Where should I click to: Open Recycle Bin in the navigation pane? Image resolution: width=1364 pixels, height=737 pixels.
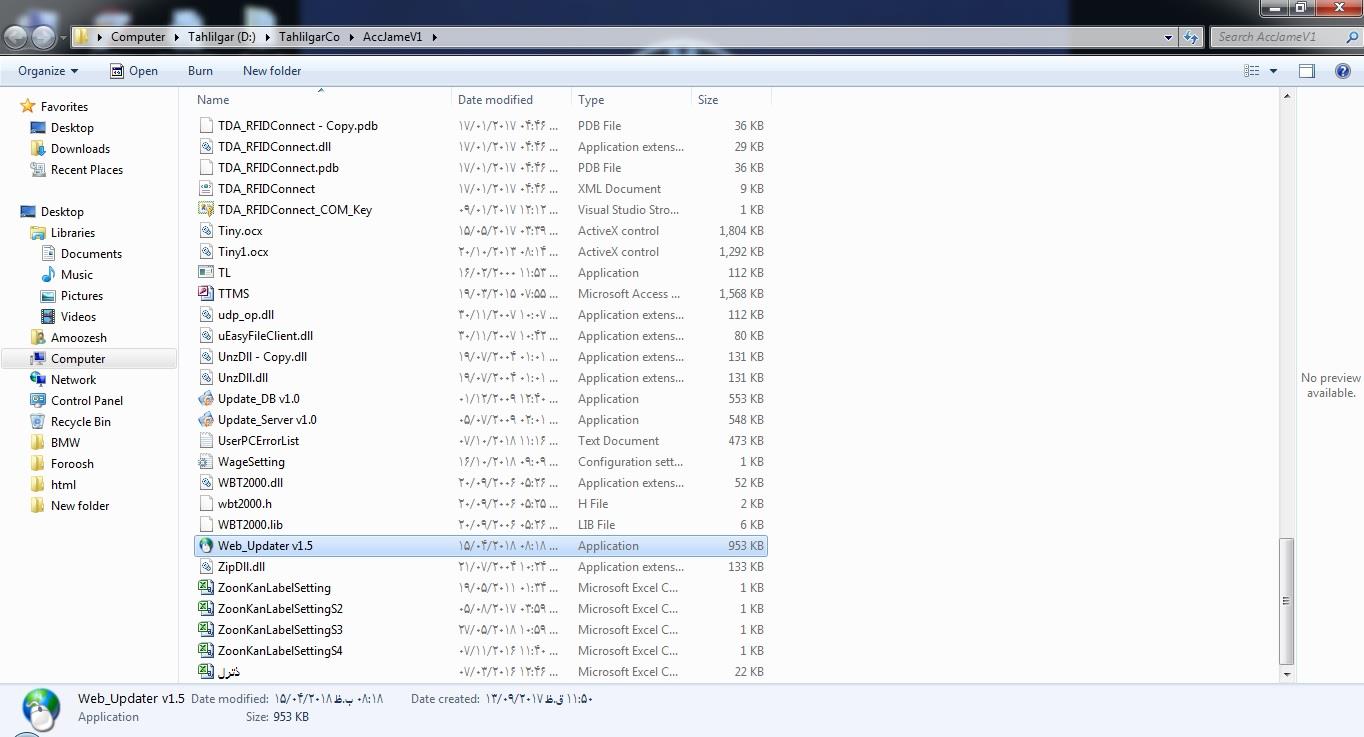(x=81, y=422)
